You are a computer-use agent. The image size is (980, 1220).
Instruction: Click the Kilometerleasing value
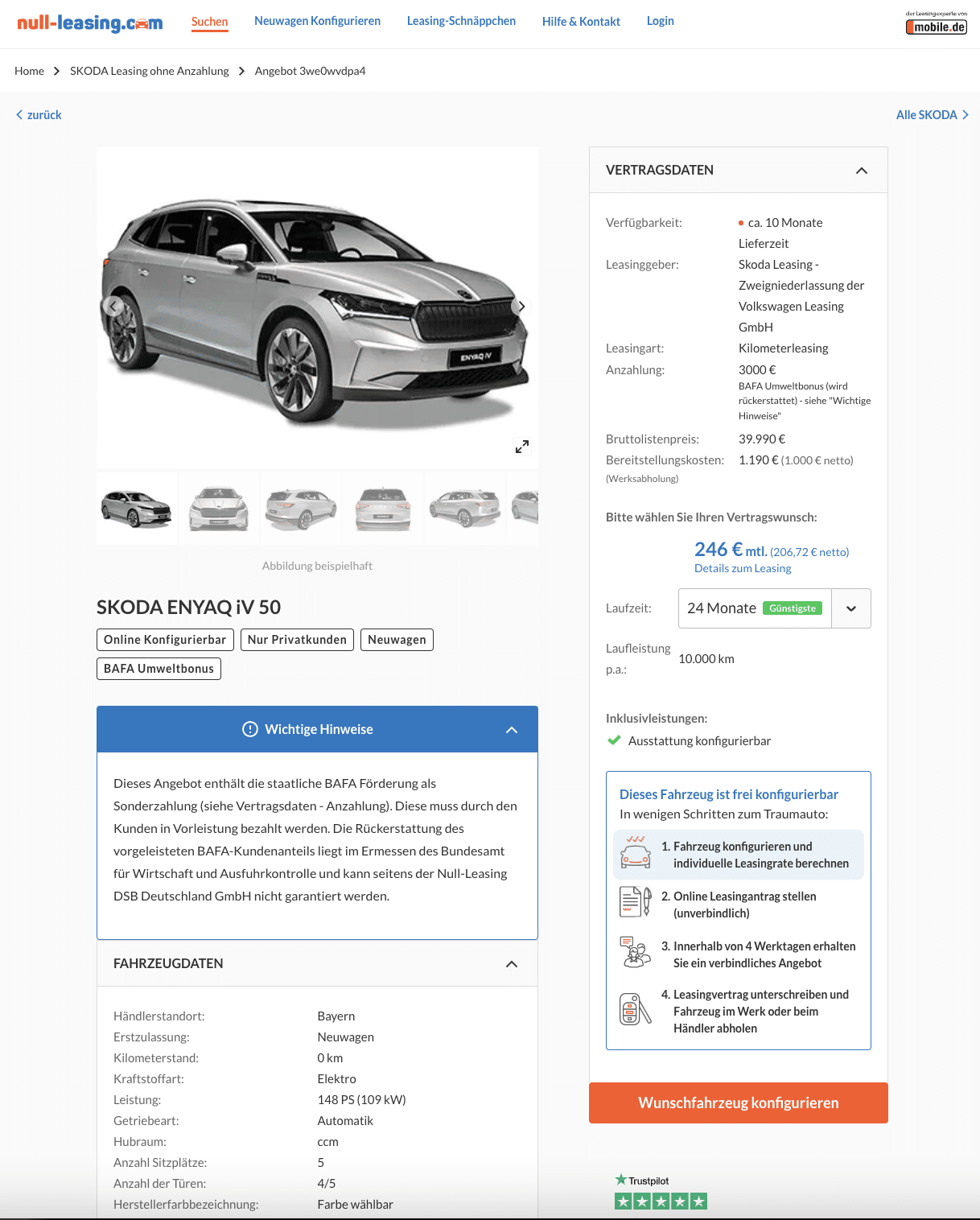(x=784, y=348)
